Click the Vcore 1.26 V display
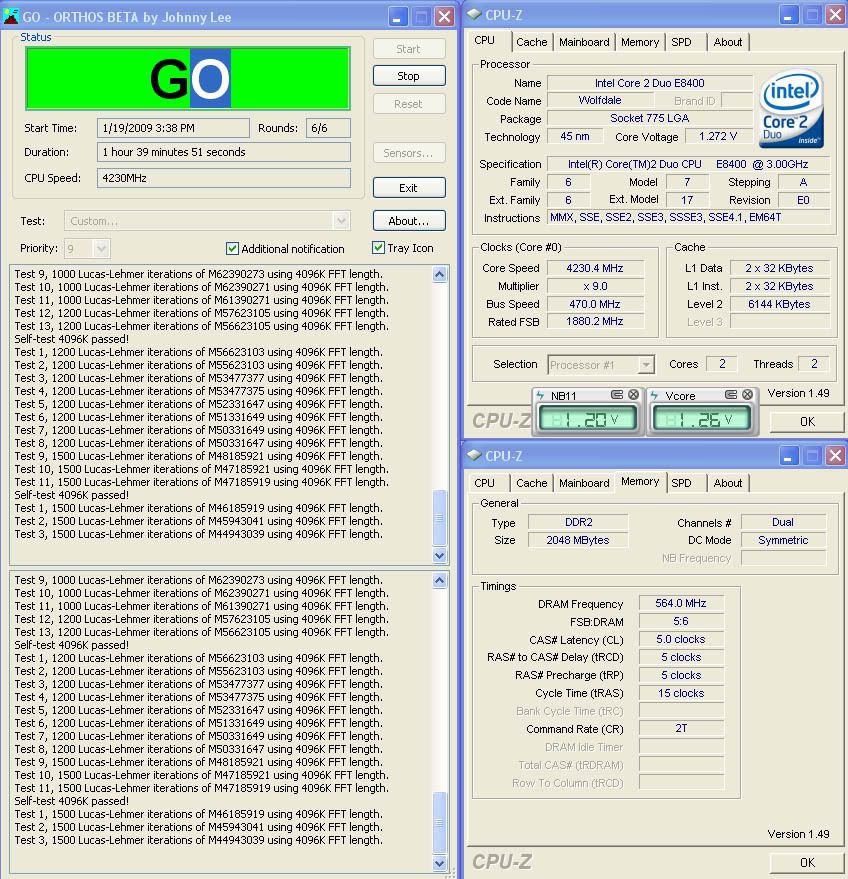Screen dimensions: 848x879 coord(702,419)
